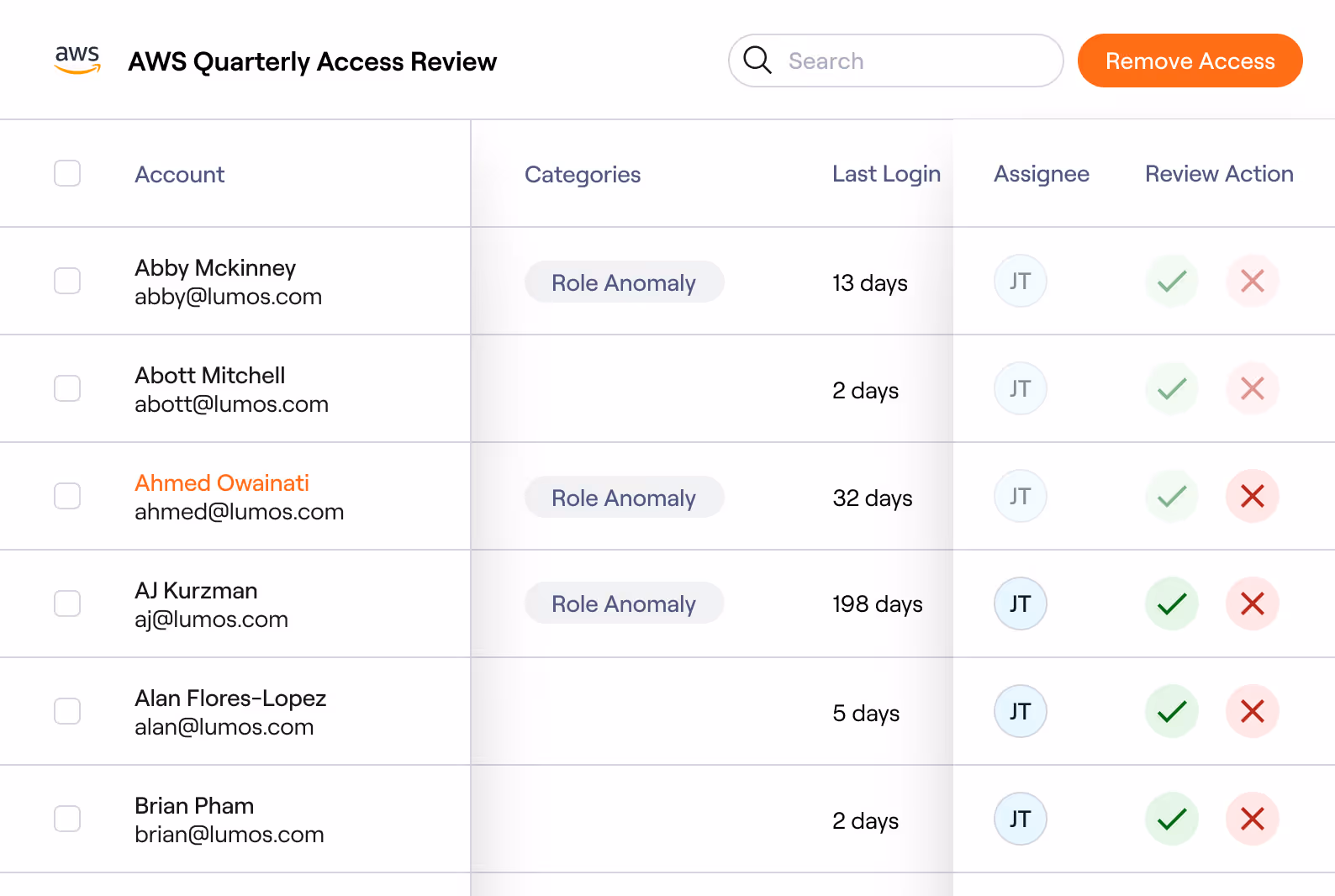1335x896 pixels.
Task: Open JT assignee avatar for Abott Mitchell
Action: point(1021,388)
